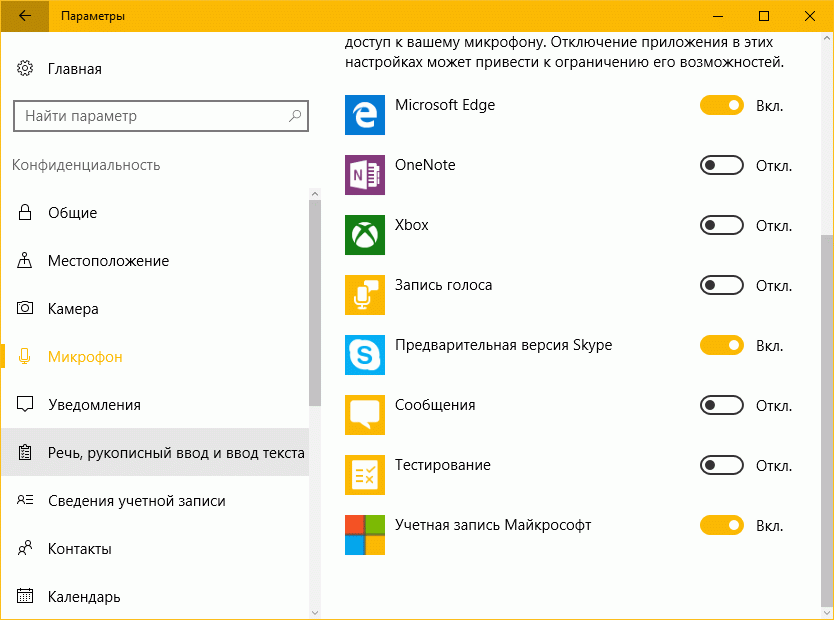Click the Сообщения app label
Screen dimensions: 834x620
tap(435, 405)
